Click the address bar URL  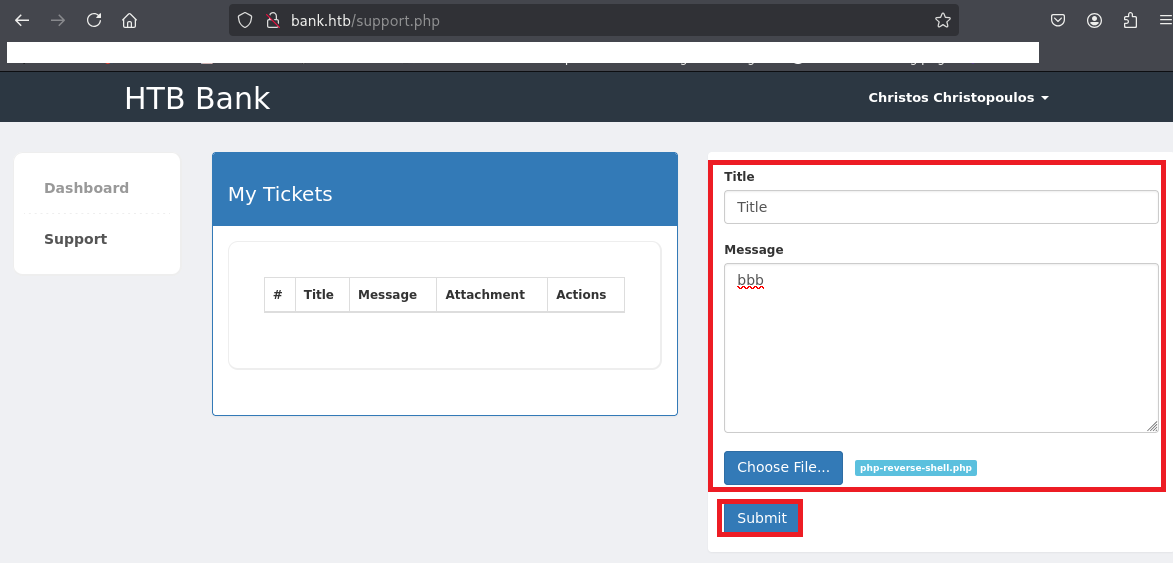point(600,20)
